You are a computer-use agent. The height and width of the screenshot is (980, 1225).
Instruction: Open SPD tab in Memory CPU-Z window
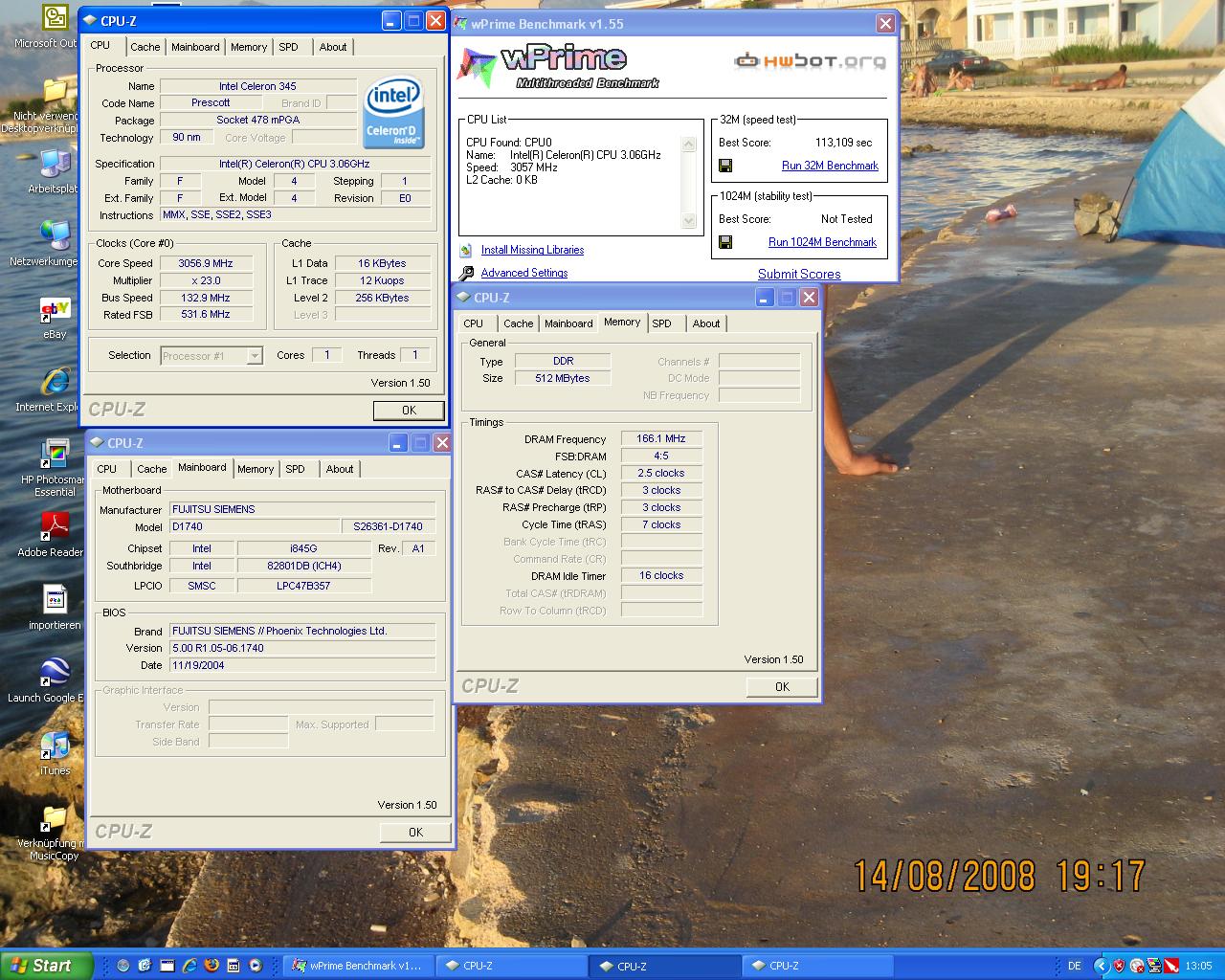[661, 323]
